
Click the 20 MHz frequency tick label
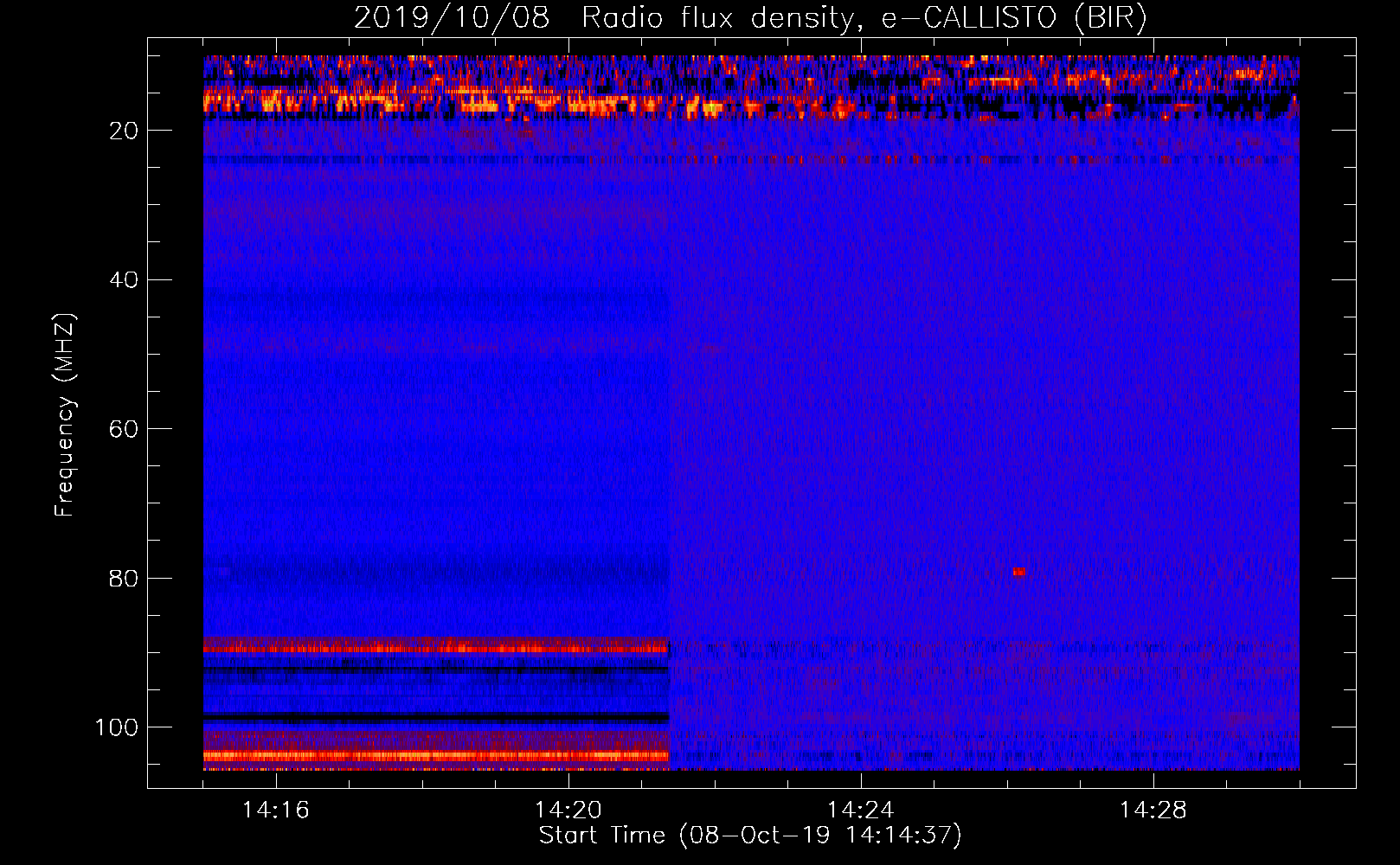[124, 131]
